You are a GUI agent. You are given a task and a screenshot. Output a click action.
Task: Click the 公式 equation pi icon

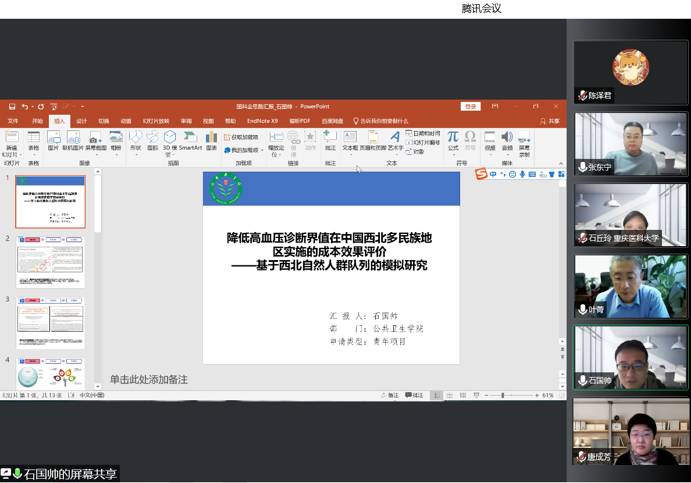[453, 140]
